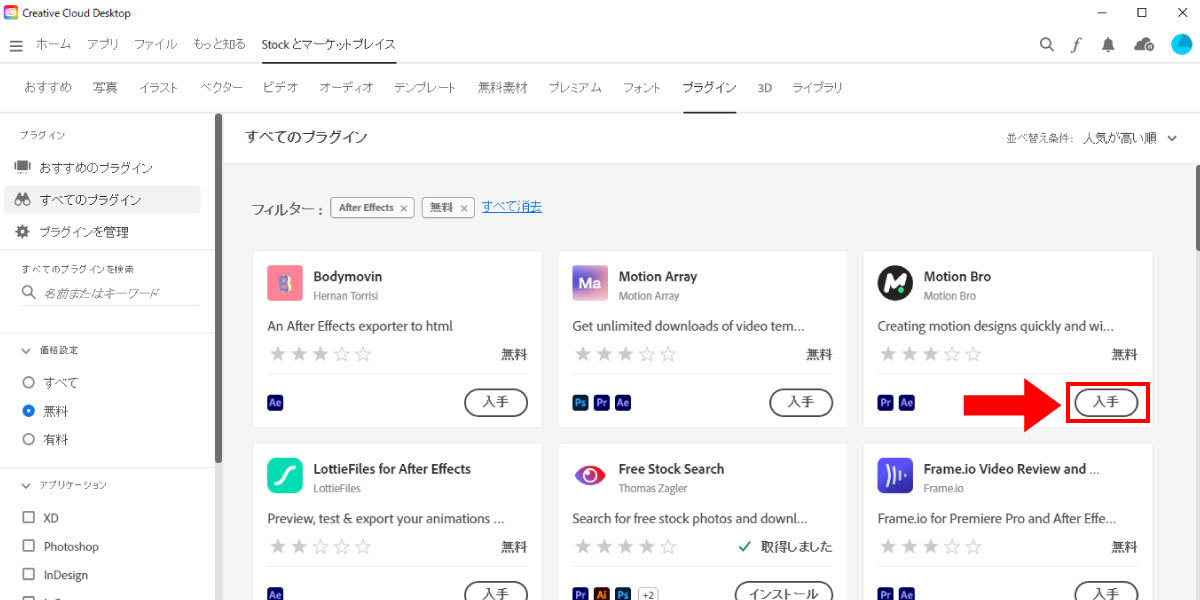Click the Bodymovin plugin icon
Screen dimensions: 1200x600
[285, 283]
